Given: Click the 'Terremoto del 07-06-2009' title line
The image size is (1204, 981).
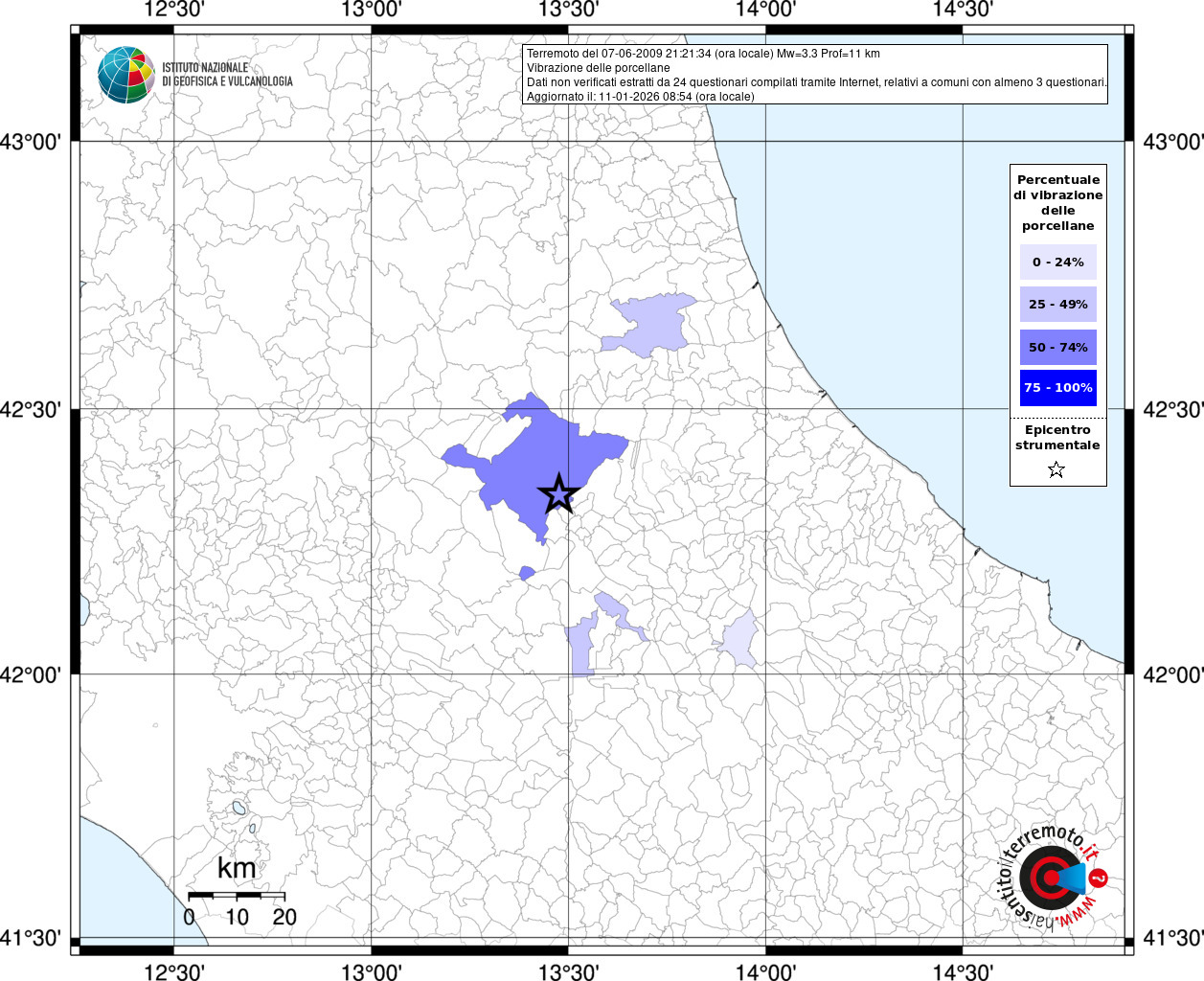Looking at the screenshot, I should coord(703,54).
